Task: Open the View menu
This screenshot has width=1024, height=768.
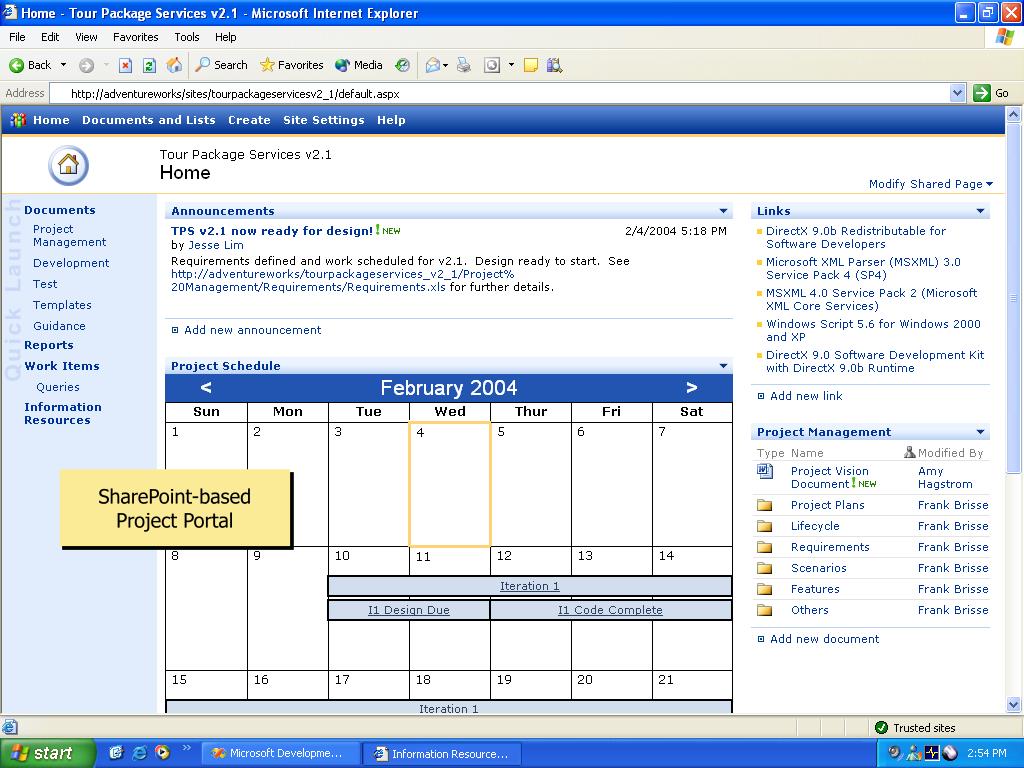Action: click(86, 37)
